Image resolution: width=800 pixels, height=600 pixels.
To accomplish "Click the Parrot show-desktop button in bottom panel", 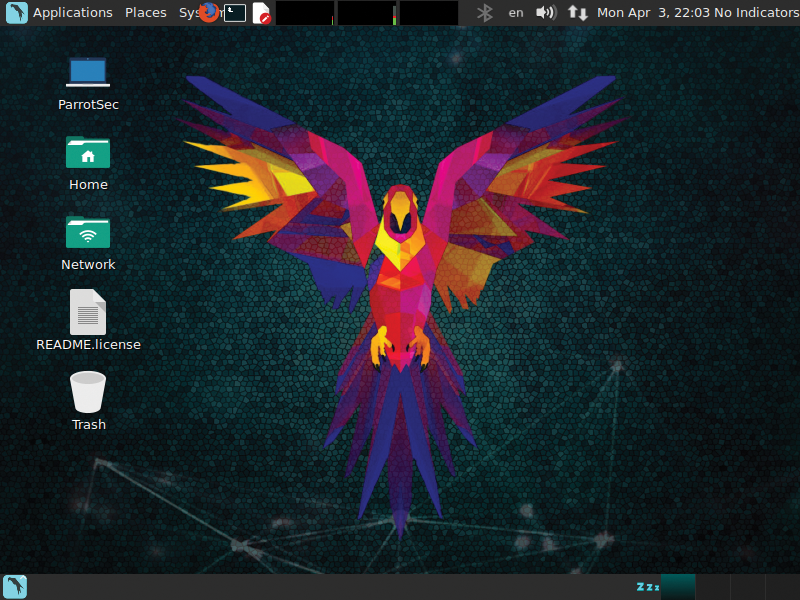I will tap(15, 587).
